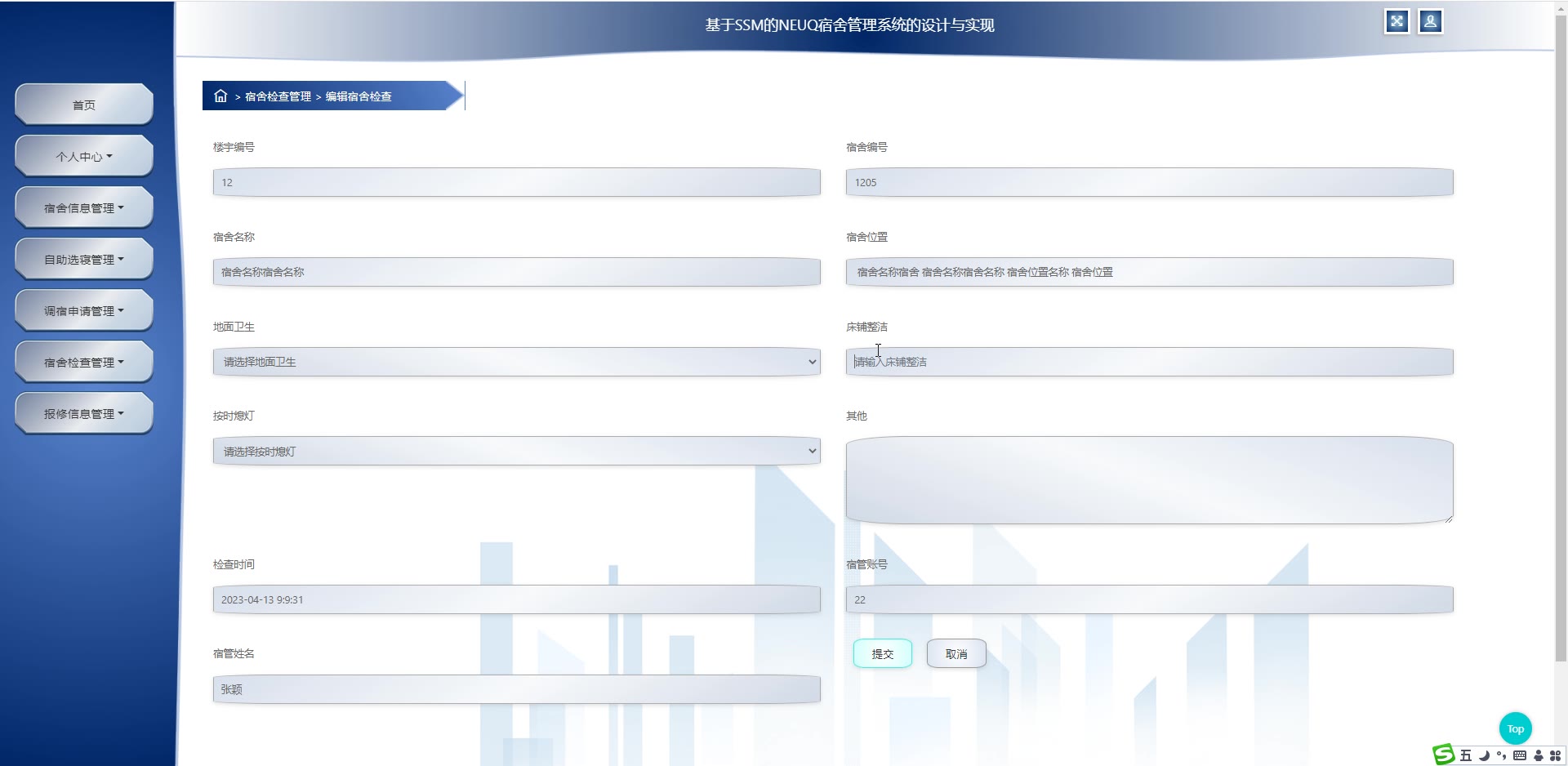1568x766 pixels.
Task: Open the 按时熄灯 select dropdown
Action: (x=517, y=451)
